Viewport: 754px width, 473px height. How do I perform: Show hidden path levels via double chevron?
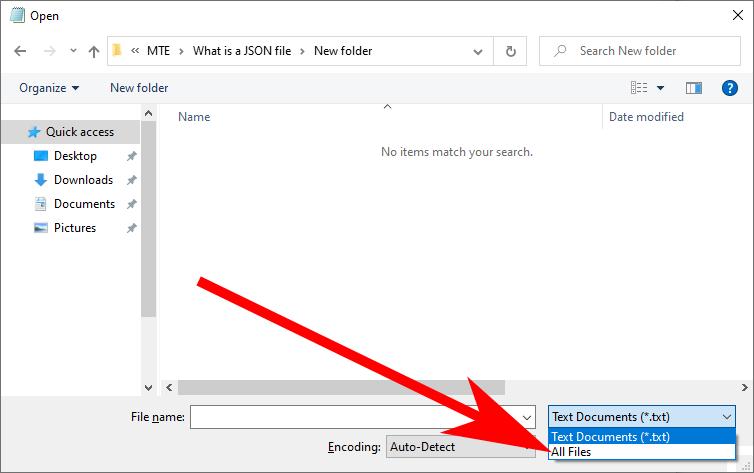click(135, 50)
